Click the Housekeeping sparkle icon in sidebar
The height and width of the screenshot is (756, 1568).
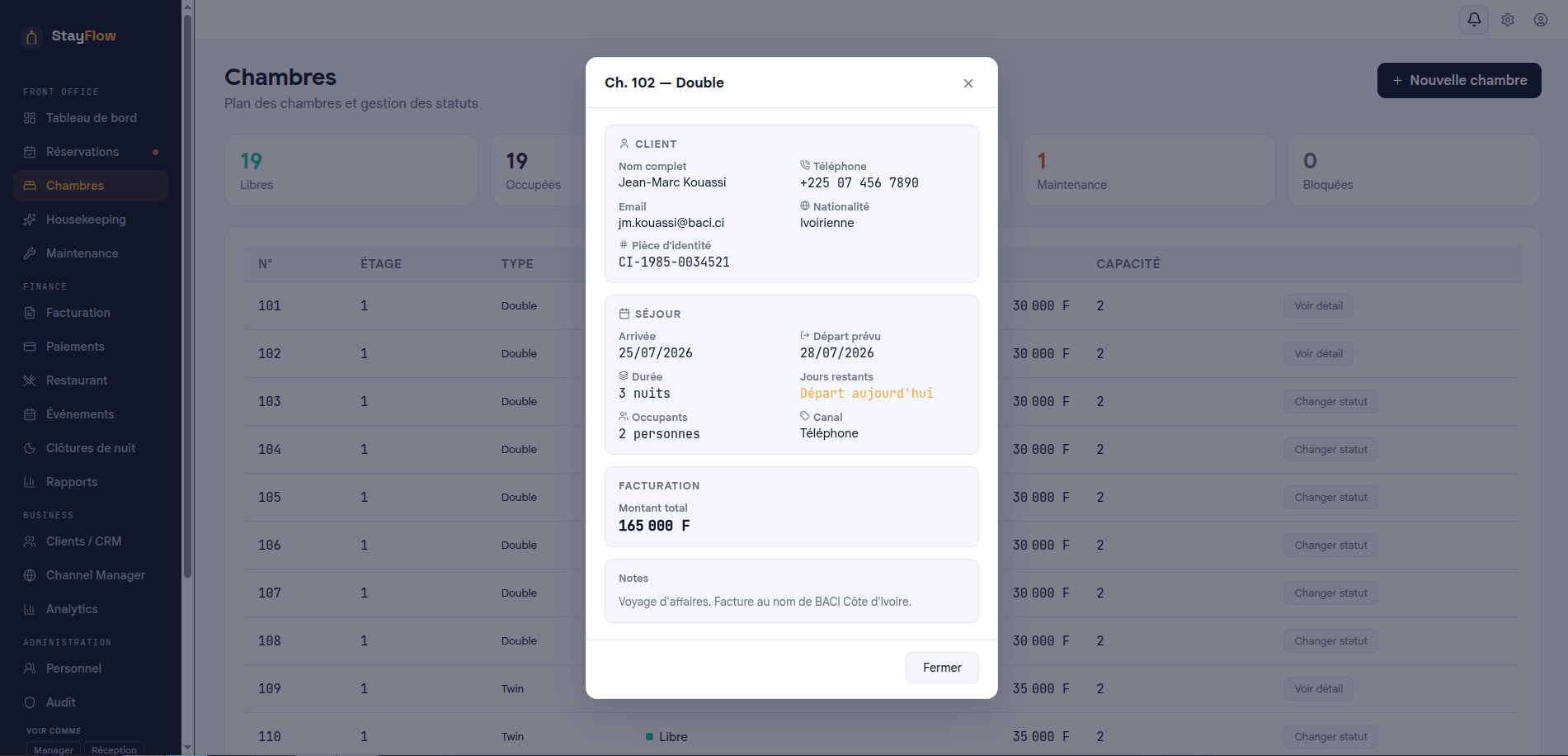pyautogui.click(x=30, y=220)
